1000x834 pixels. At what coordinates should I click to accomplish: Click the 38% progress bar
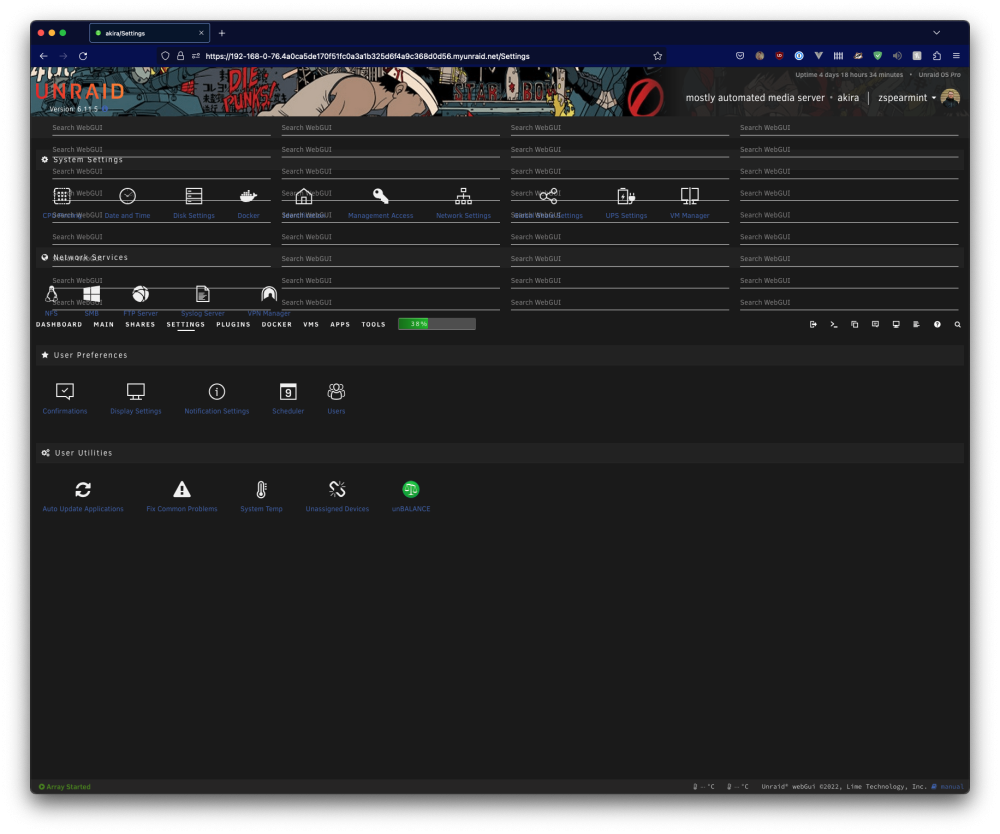coord(437,324)
